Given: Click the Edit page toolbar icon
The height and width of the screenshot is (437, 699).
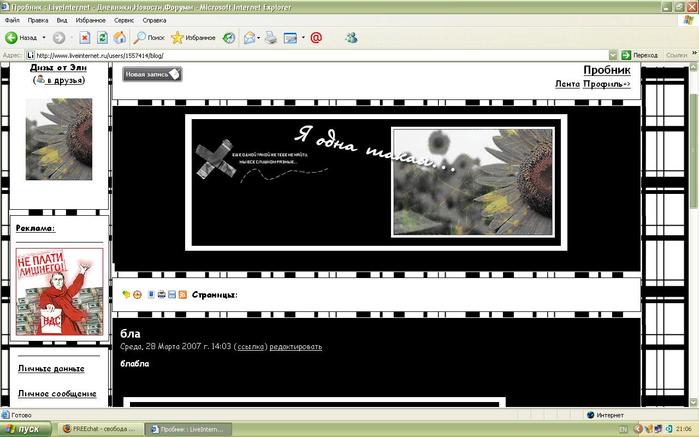Looking at the screenshot, I should [x=290, y=38].
